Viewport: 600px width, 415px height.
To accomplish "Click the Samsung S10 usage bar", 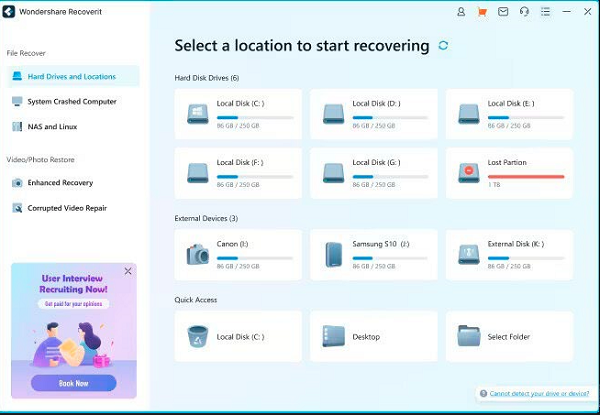I will coord(390,258).
